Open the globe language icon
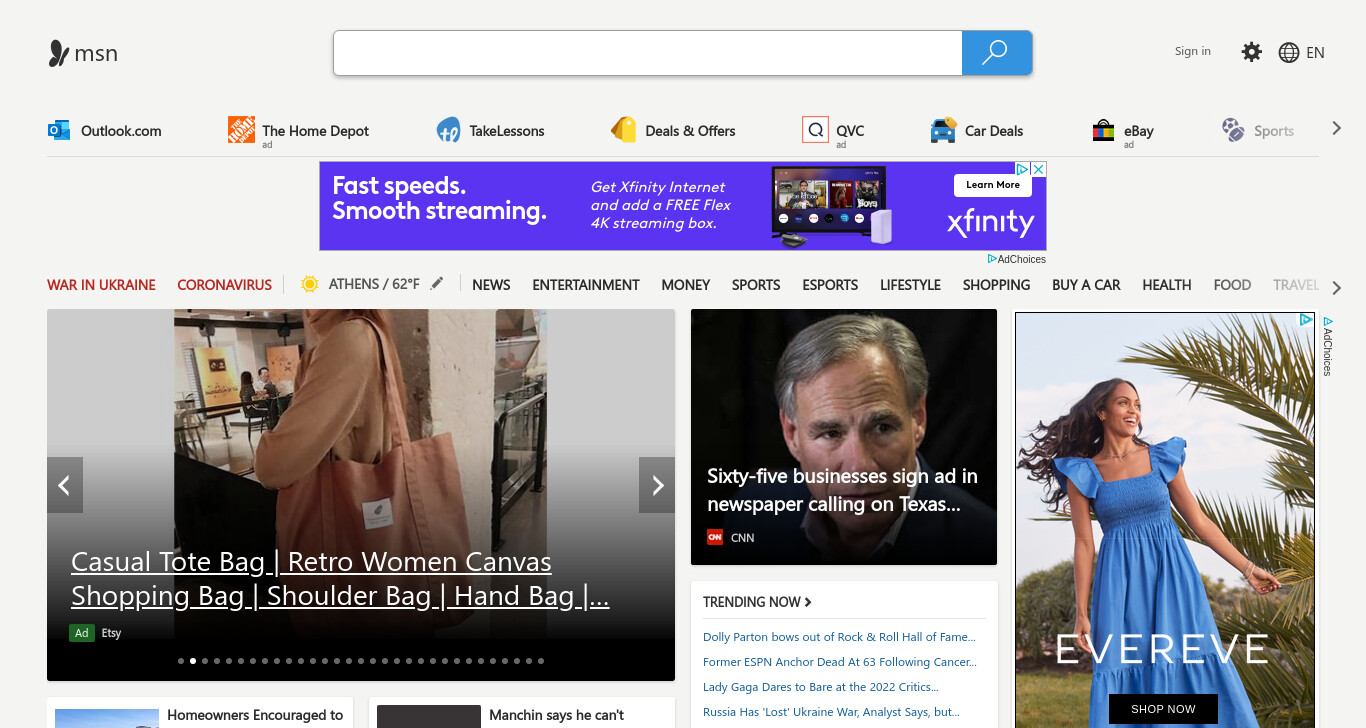This screenshot has width=1366, height=728. point(1289,52)
